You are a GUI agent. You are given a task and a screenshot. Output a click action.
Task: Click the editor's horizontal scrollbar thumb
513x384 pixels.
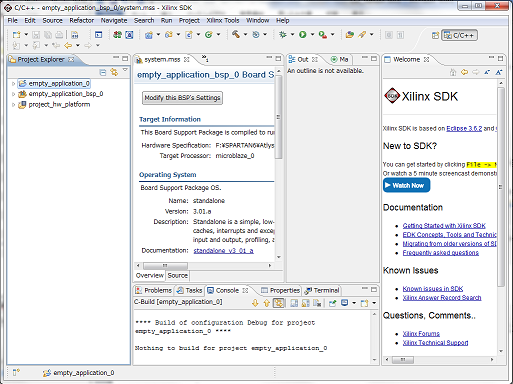pos(165,266)
